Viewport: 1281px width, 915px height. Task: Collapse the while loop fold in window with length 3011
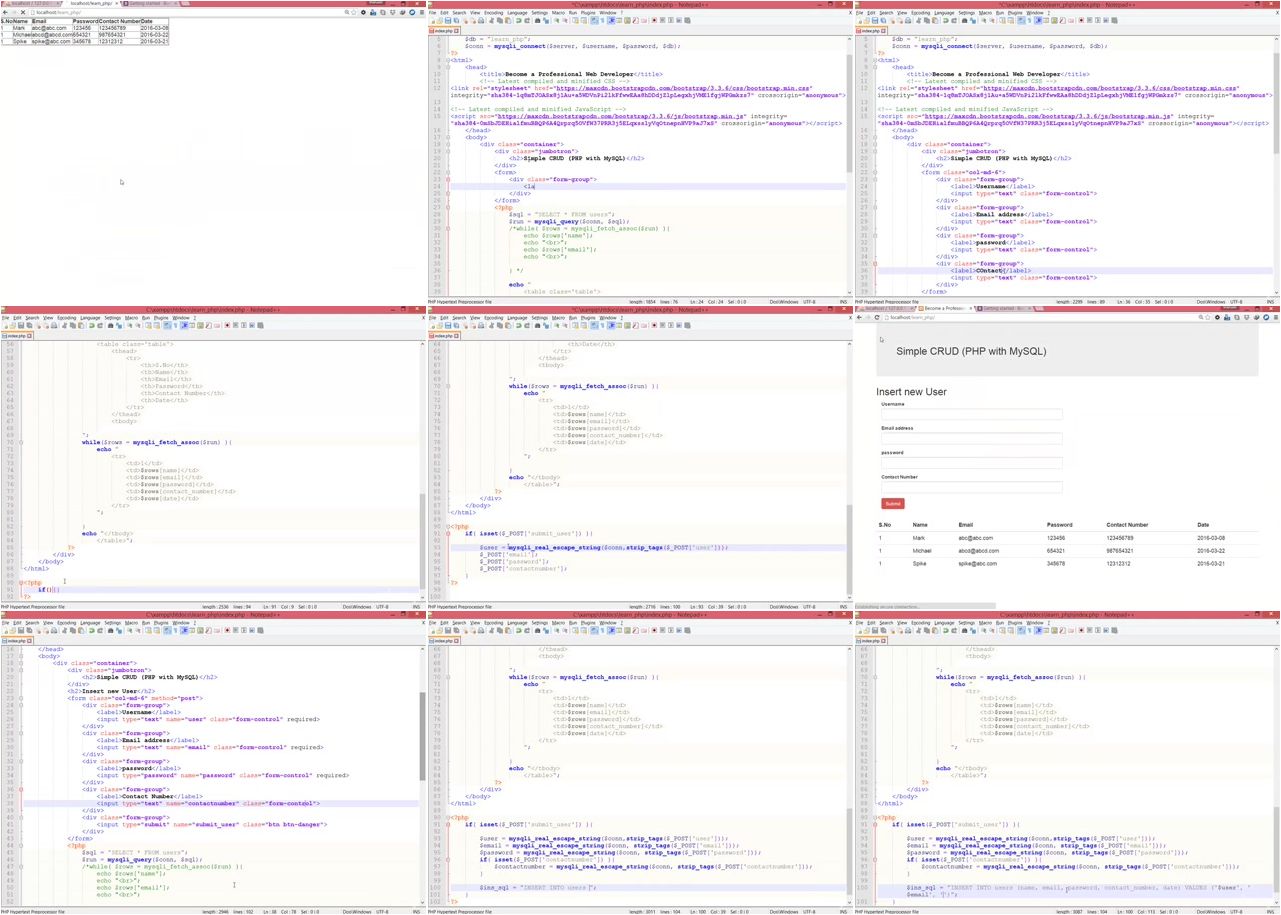tap(448, 677)
